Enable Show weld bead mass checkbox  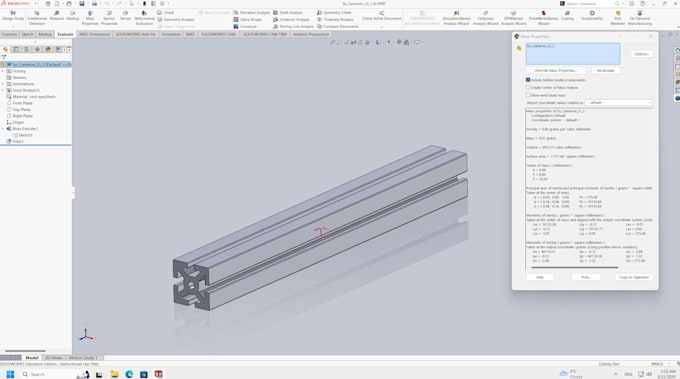[528, 95]
